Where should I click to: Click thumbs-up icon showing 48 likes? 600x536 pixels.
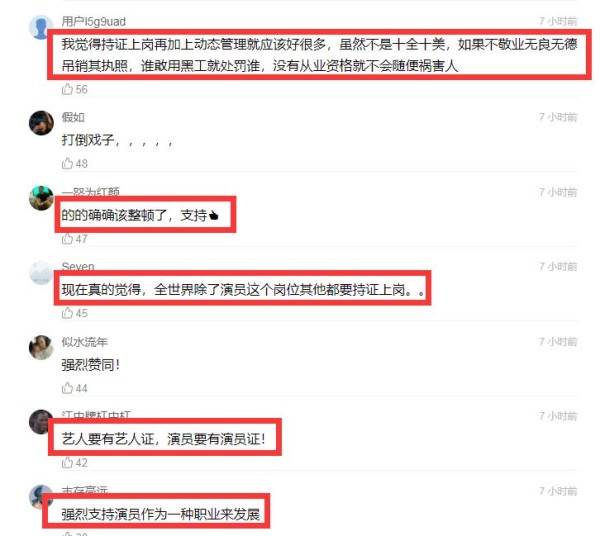click(67, 163)
